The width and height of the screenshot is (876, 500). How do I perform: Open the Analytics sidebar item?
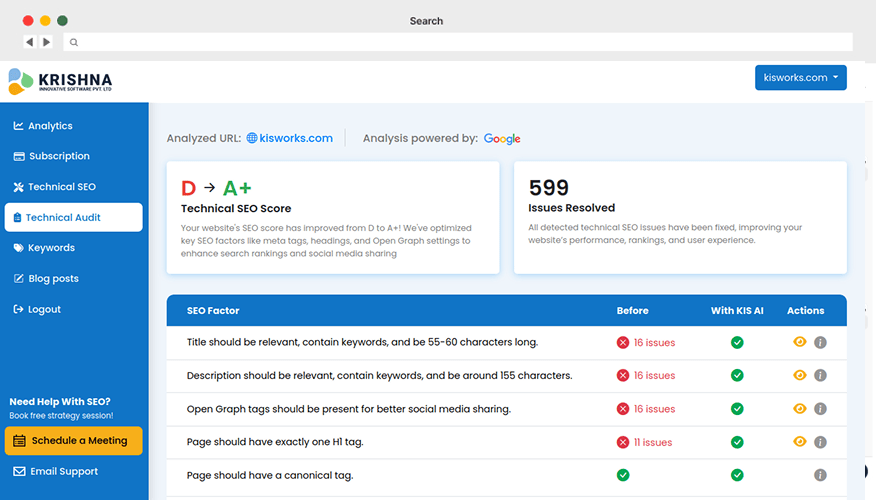pos(43,126)
